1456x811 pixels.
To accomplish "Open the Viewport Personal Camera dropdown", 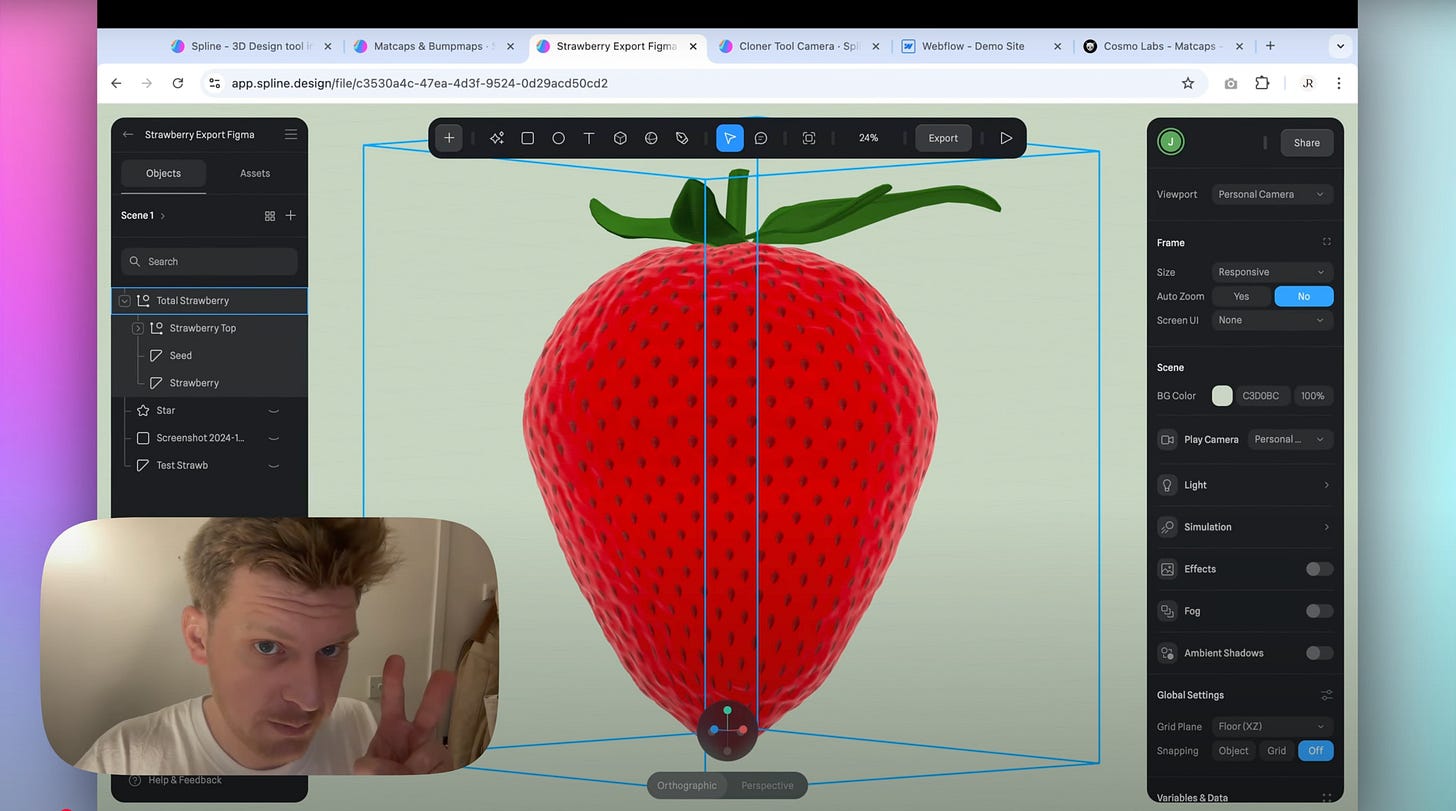I will click(1271, 194).
